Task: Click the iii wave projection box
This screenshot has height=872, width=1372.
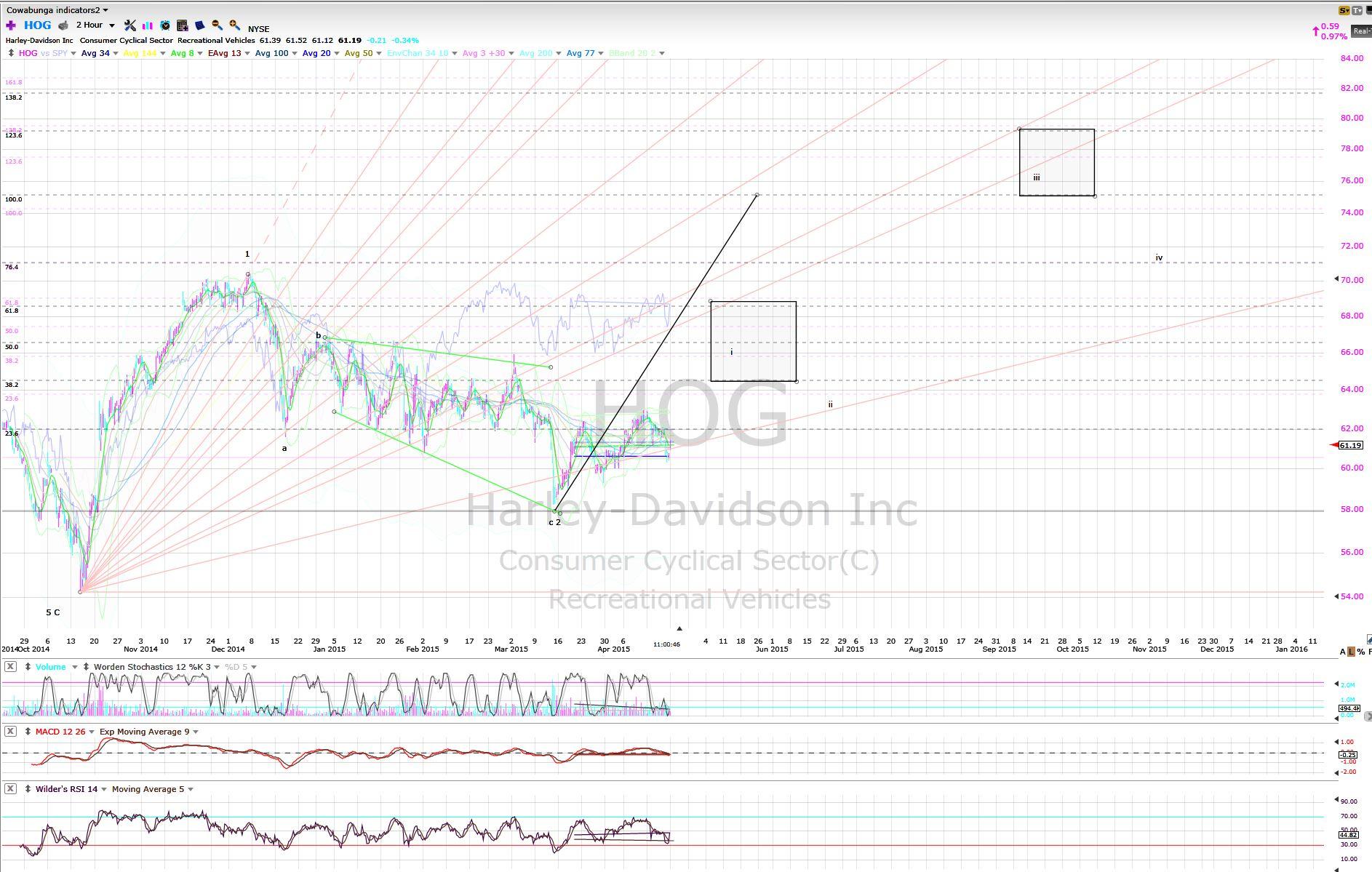Action: [1057, 163]
